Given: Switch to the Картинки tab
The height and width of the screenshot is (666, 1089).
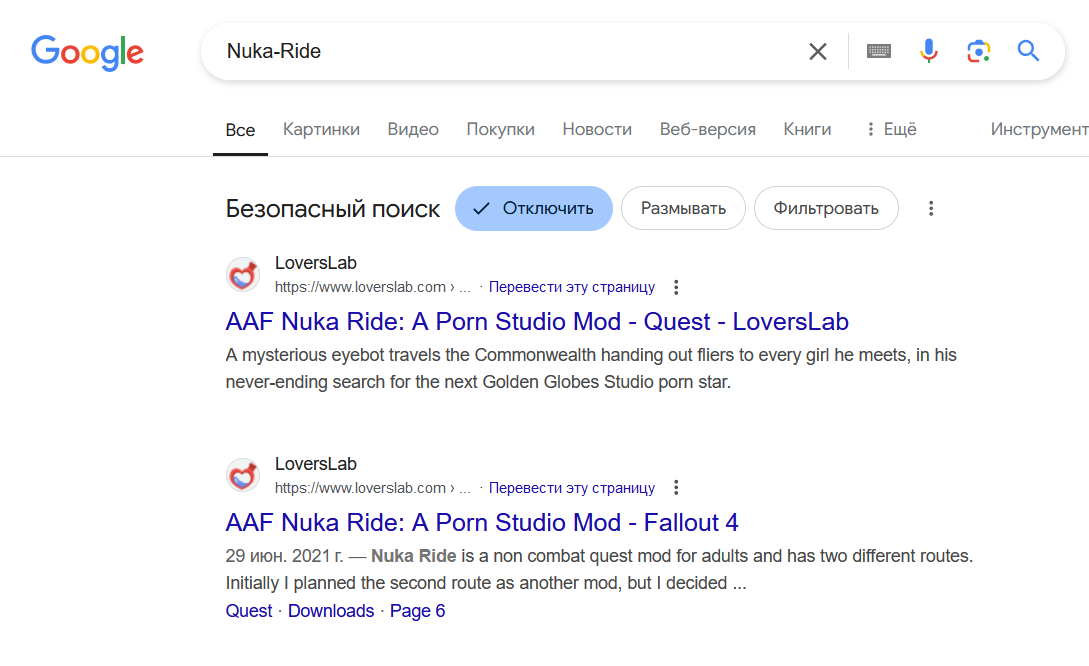Looking at the screenshot, I should (321, 129).
